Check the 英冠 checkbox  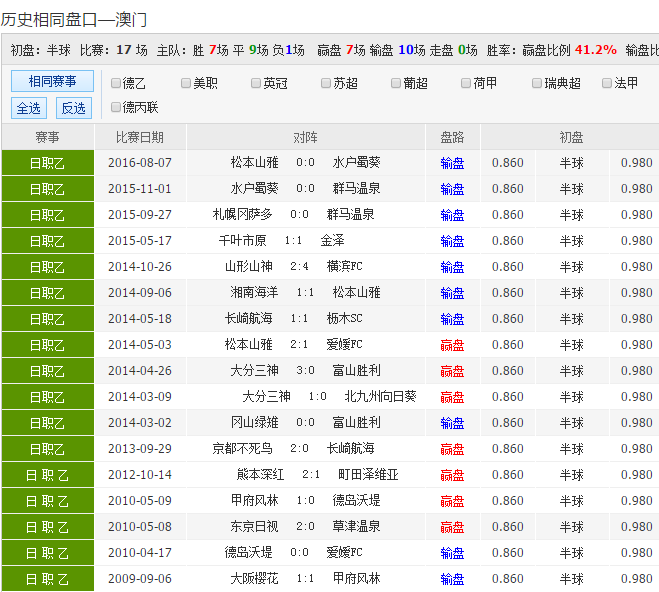[x=256, y=83]
